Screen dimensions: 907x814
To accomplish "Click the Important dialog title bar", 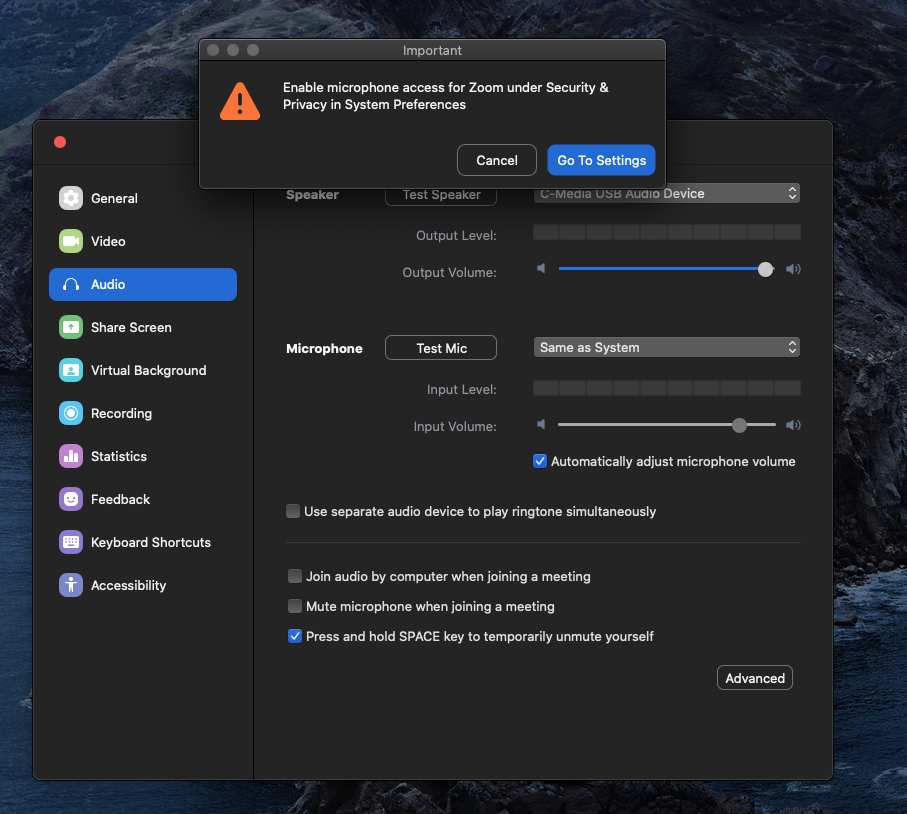I will coord(432,50).
